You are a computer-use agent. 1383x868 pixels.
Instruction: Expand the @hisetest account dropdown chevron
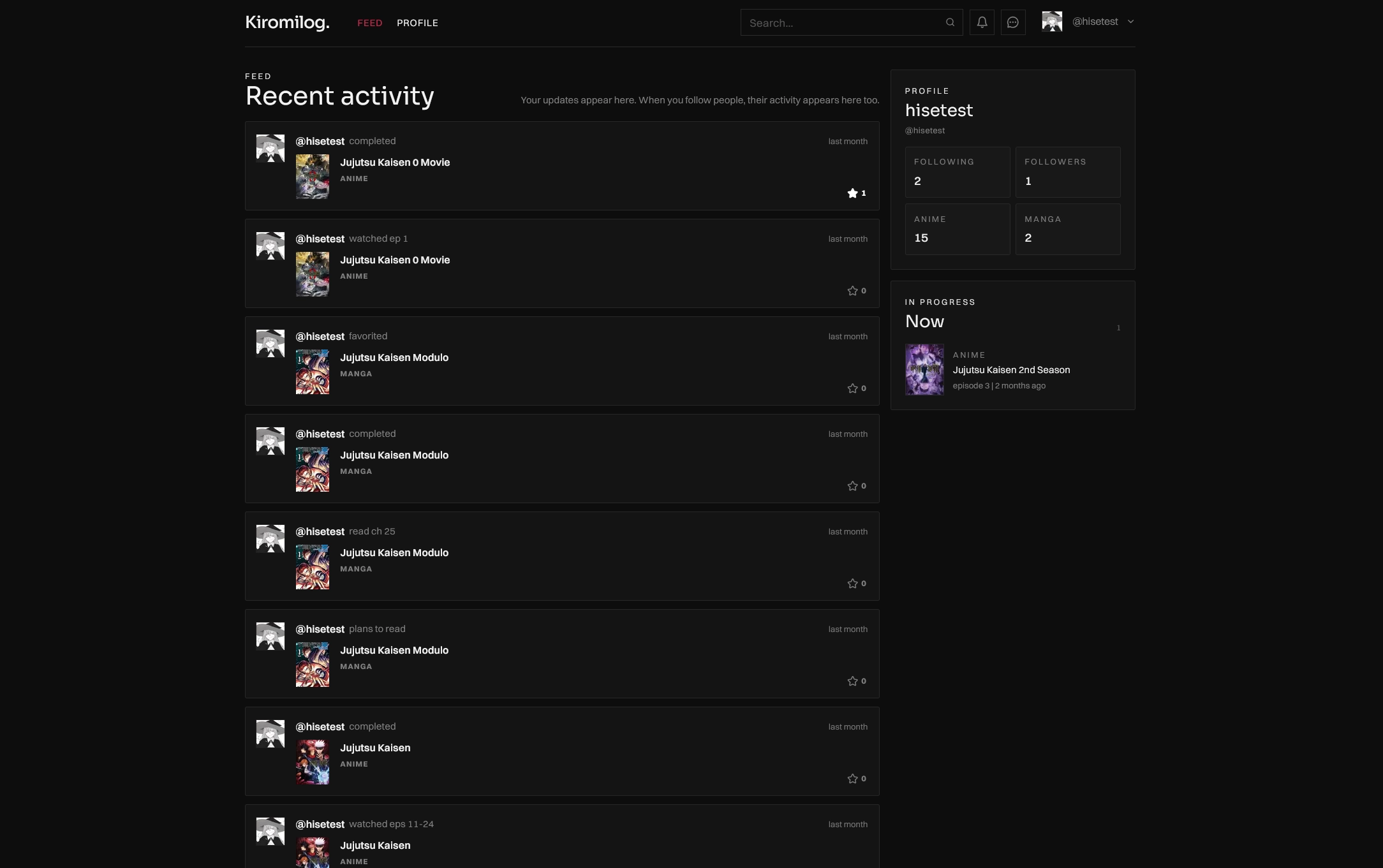(1131, 22)
